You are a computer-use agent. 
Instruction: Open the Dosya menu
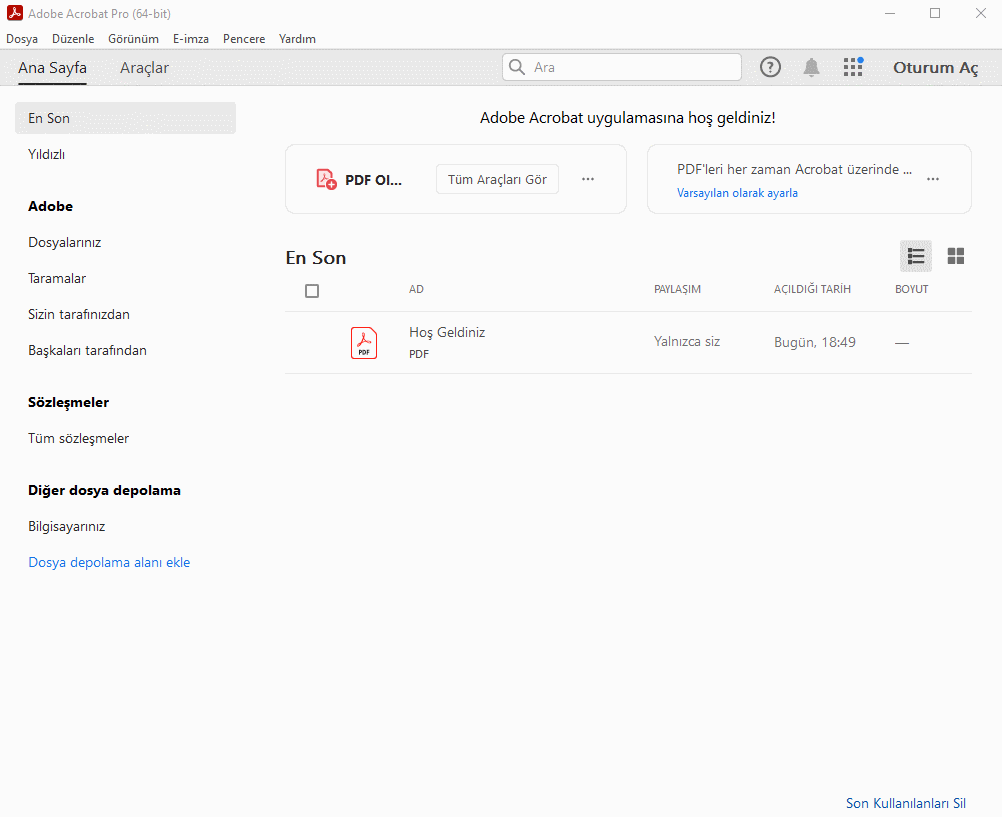22,39
